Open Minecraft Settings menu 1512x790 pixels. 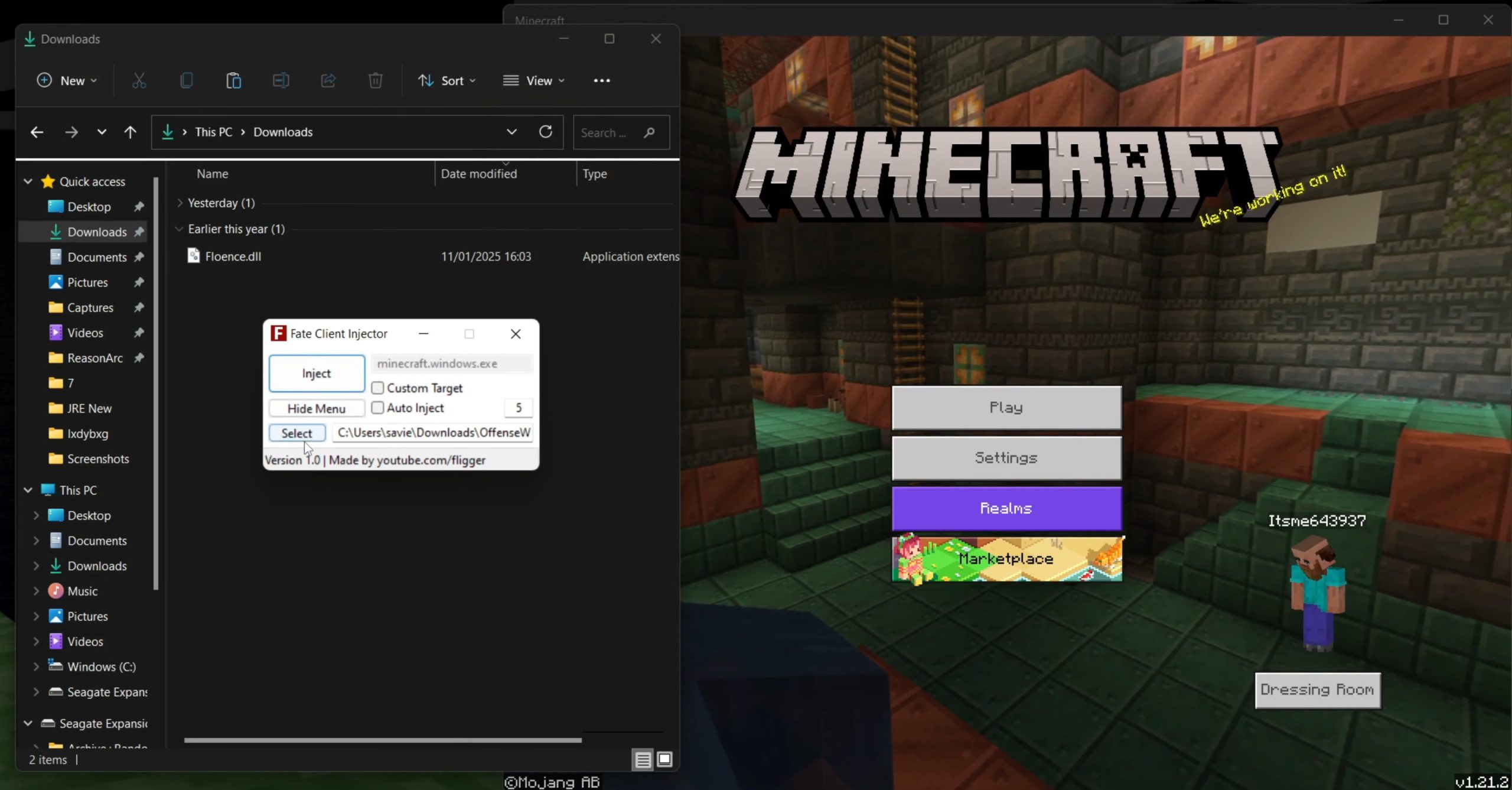pos(1006,458)
